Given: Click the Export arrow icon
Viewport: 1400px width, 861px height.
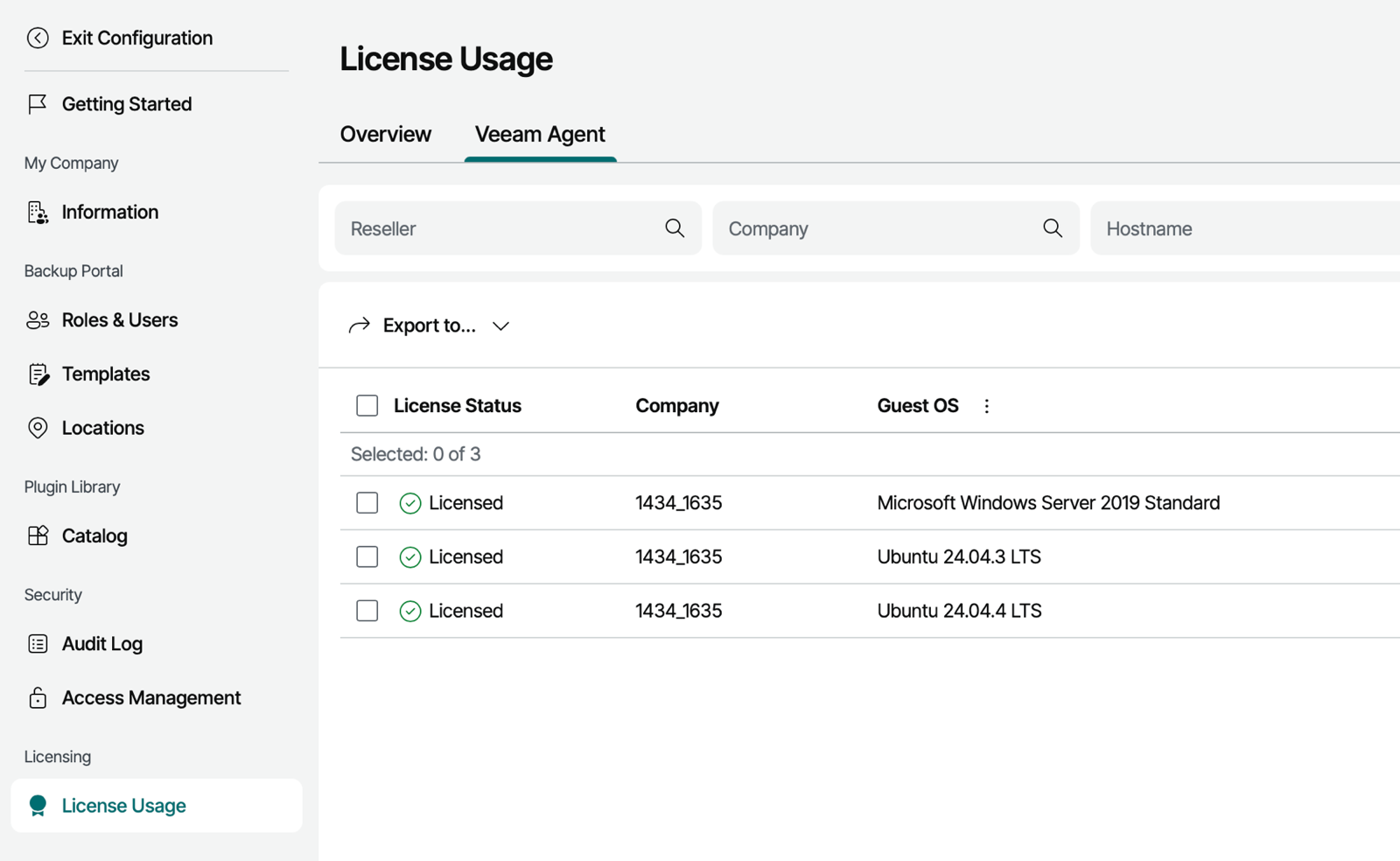Looking at the screenshot, I should coord(360,325).
